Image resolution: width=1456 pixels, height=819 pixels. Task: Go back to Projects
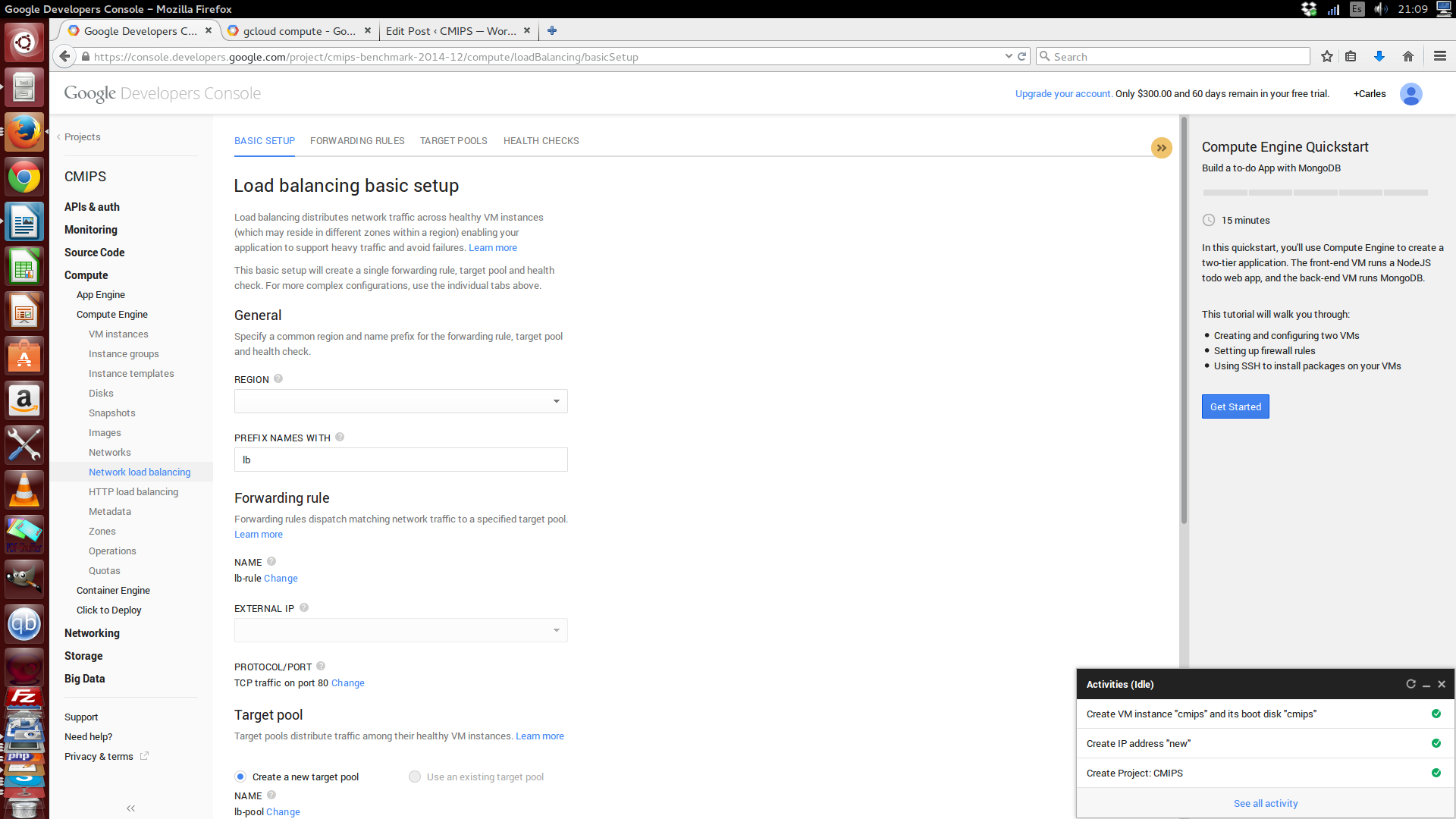(82, 137)
